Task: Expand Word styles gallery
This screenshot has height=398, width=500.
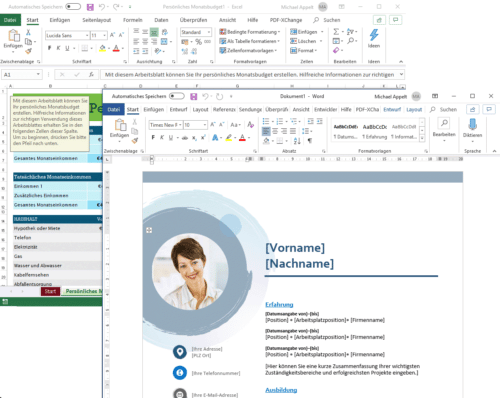Action: [422, 138]
